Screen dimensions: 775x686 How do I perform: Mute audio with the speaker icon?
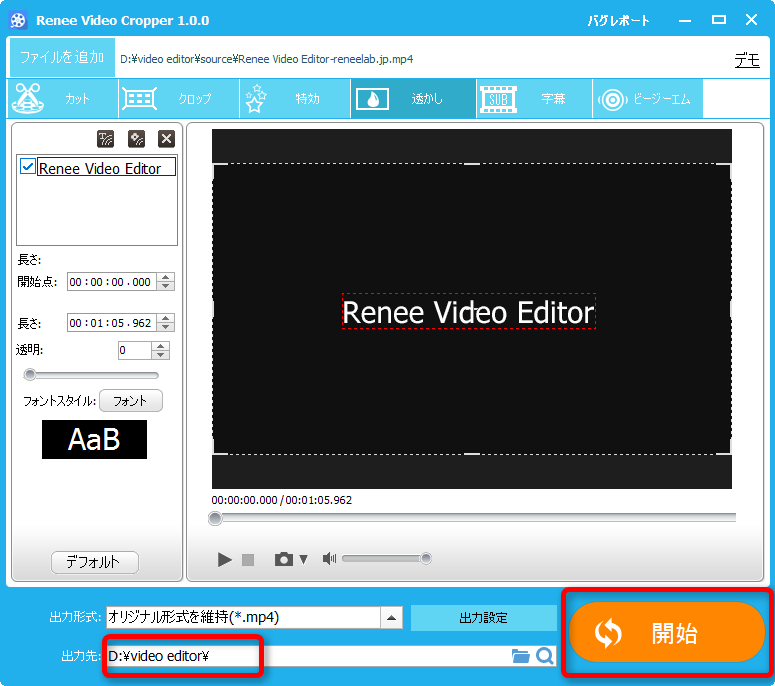[x=329, y=558]
